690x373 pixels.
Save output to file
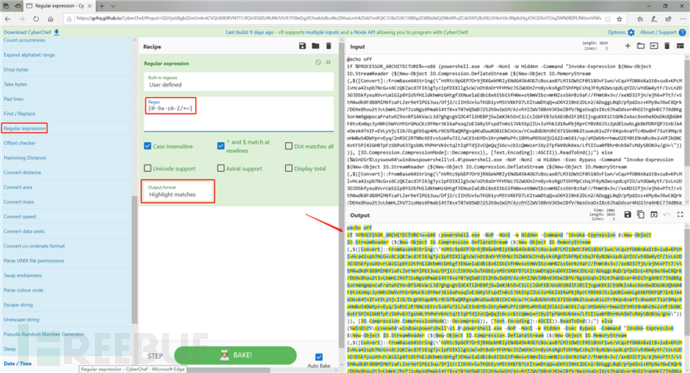coord(628,214)
